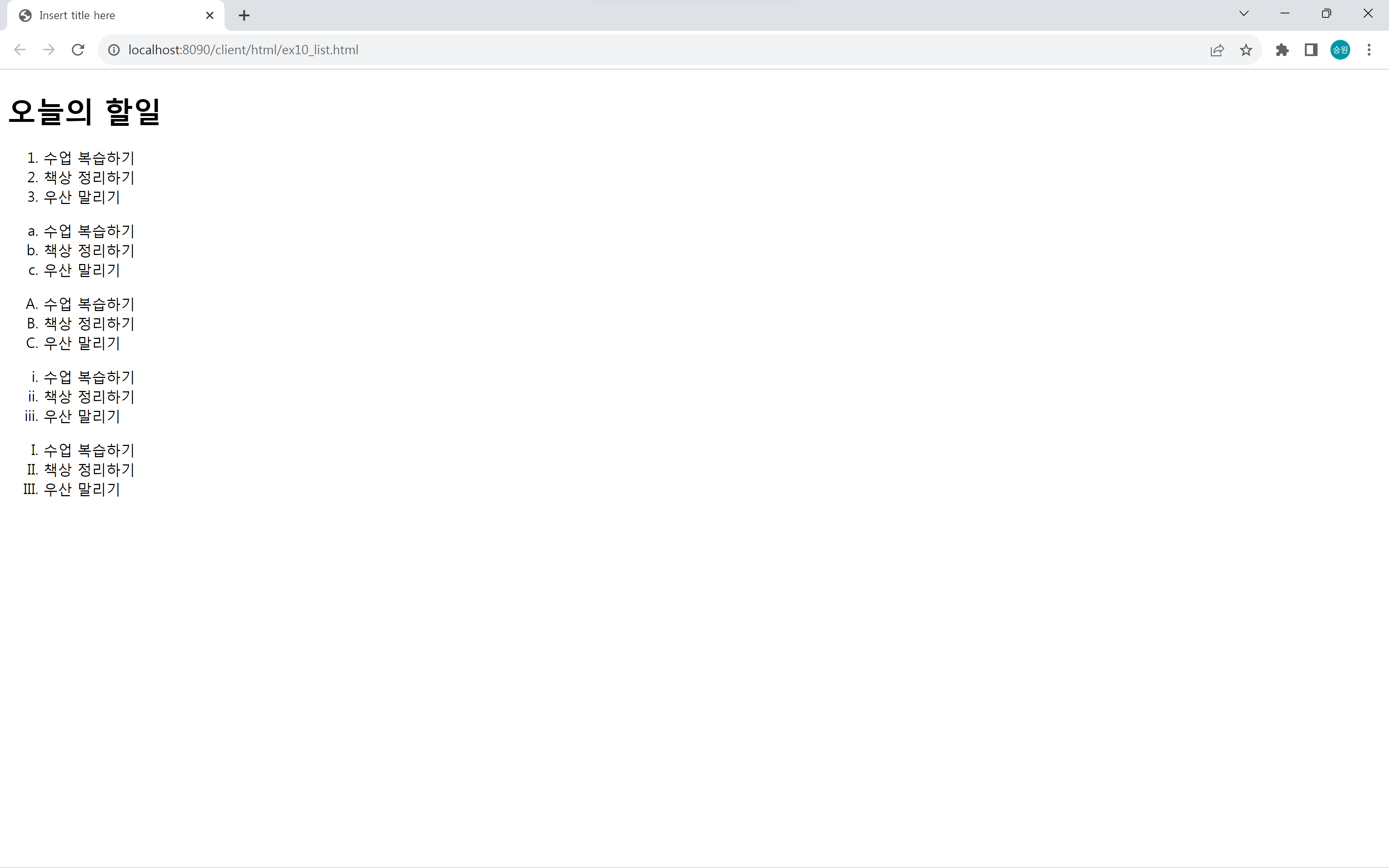1389x868 pixels.
Task: Click list item b. 책상 정리하기
Action: click(89, 250)
